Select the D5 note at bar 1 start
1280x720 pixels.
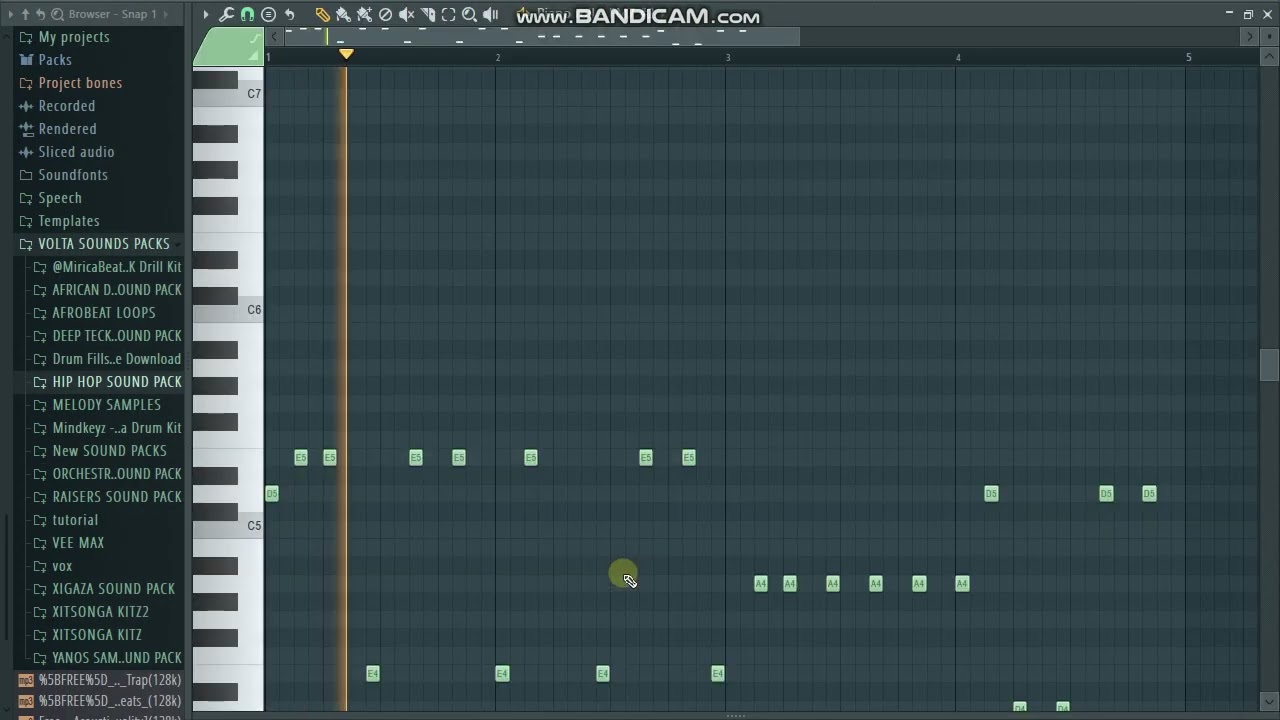coord(271,494)
